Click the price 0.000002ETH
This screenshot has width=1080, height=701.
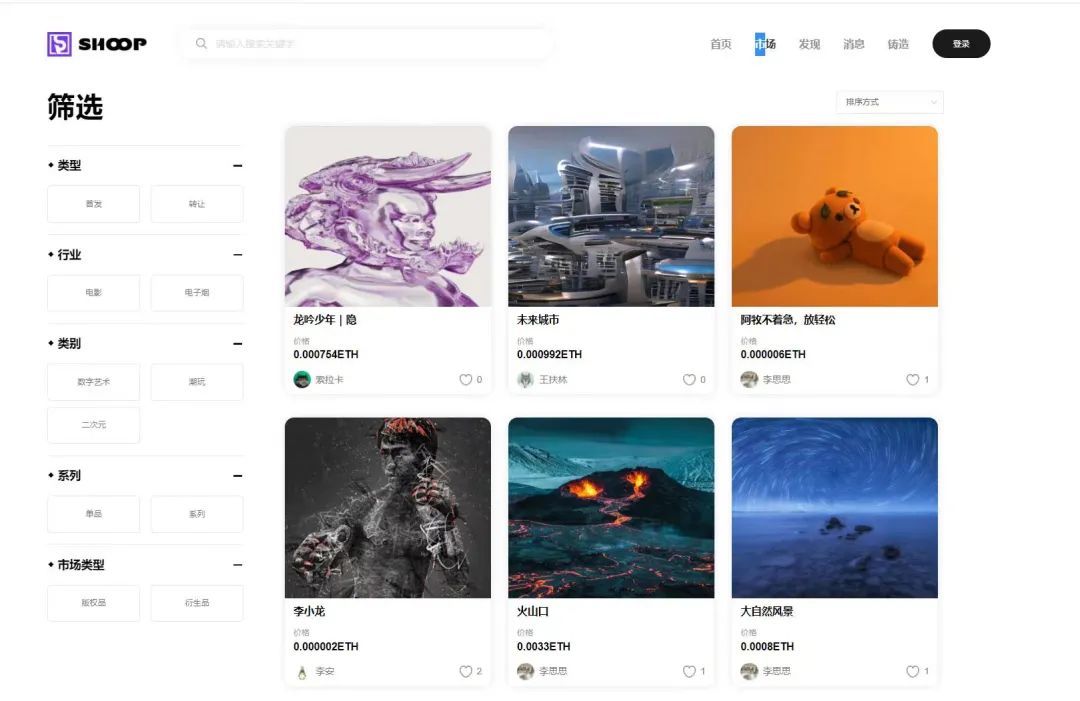click(326, 647)
